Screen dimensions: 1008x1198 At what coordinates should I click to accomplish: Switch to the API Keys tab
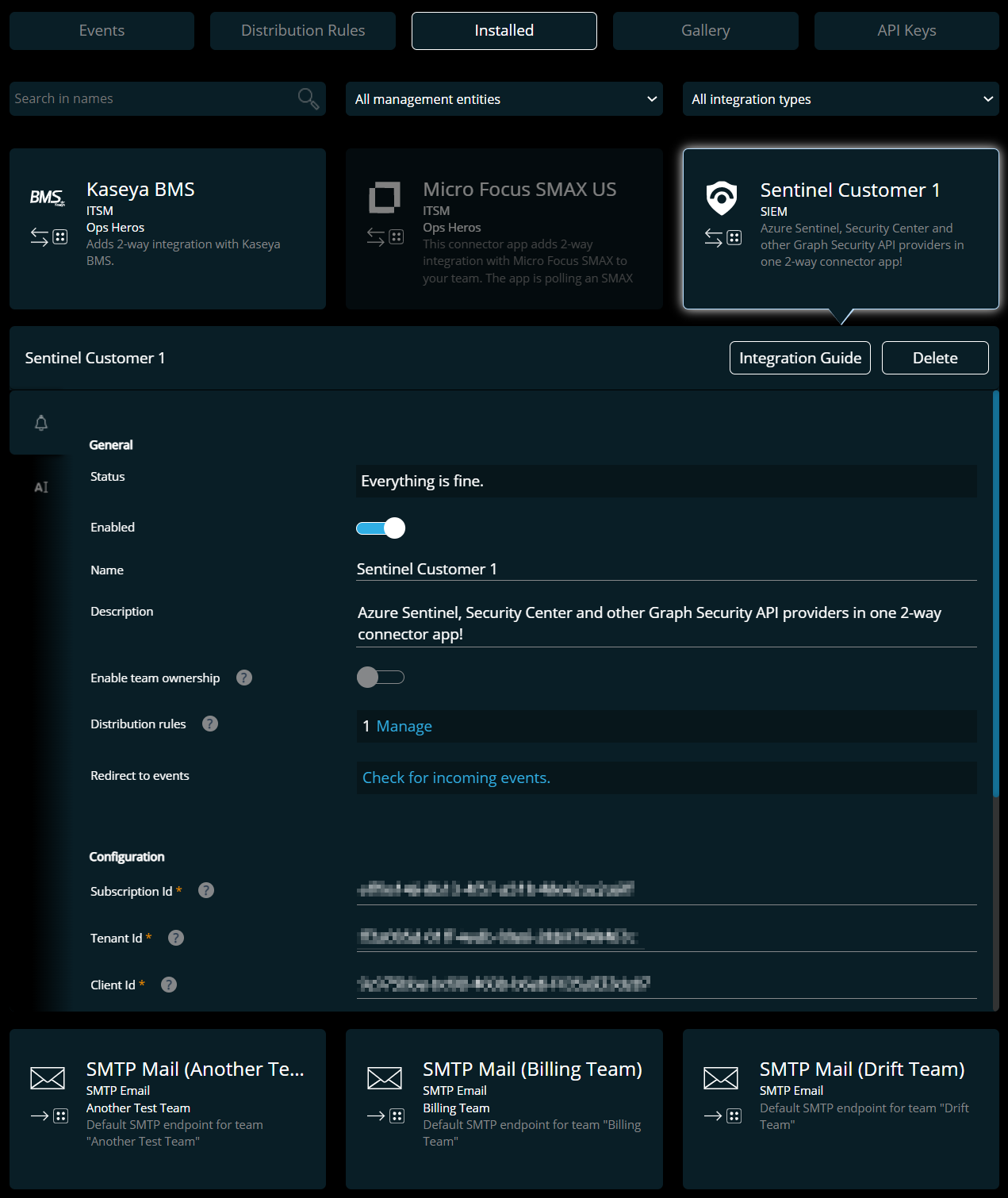click(x=906, y=31)
